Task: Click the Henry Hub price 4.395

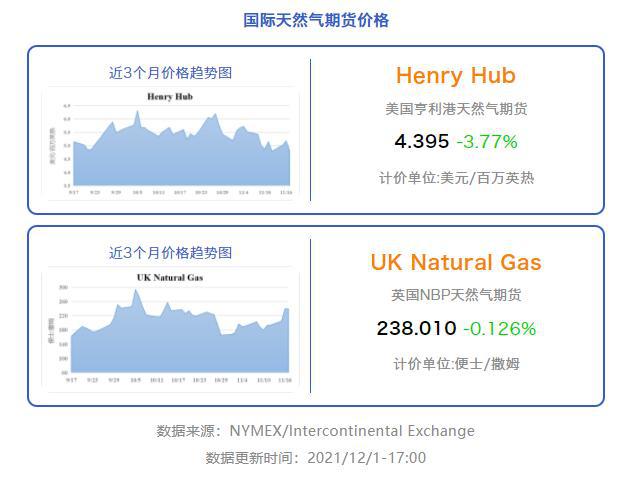Action: [422, 141]
